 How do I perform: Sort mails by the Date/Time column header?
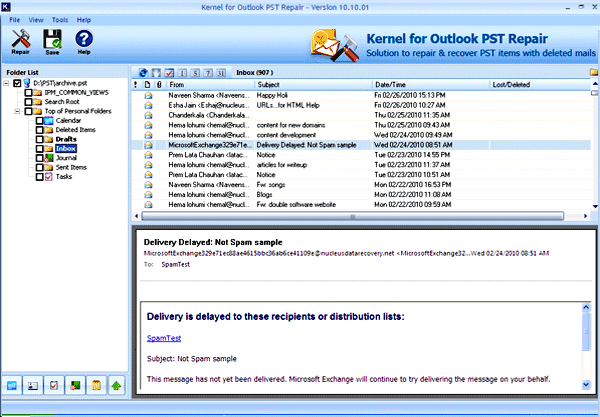[x=431, y=85]
